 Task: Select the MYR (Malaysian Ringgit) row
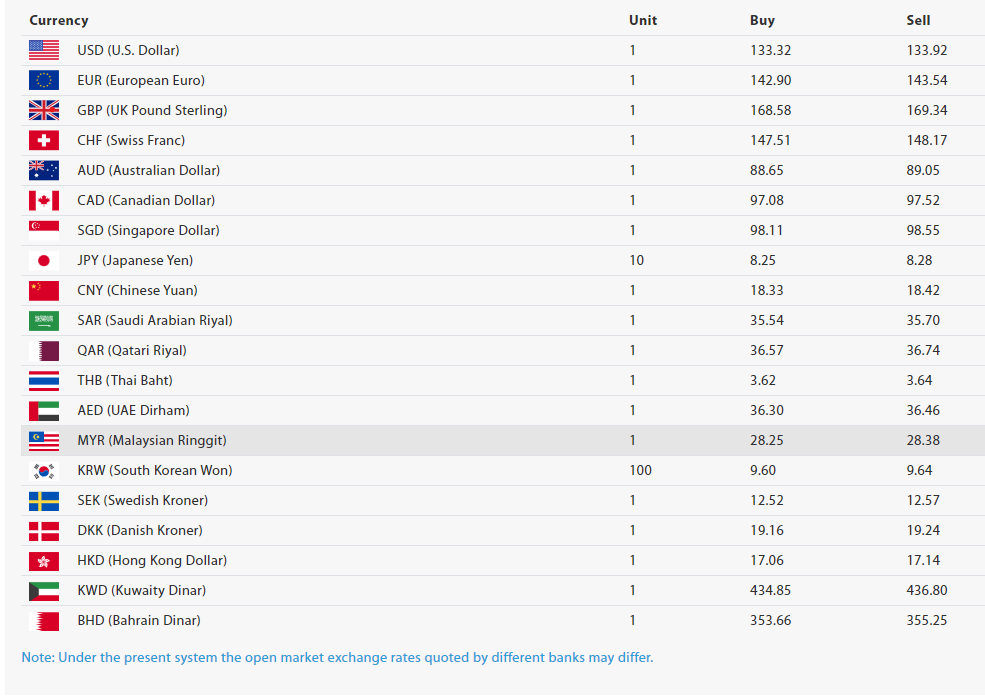click(503, 441)
